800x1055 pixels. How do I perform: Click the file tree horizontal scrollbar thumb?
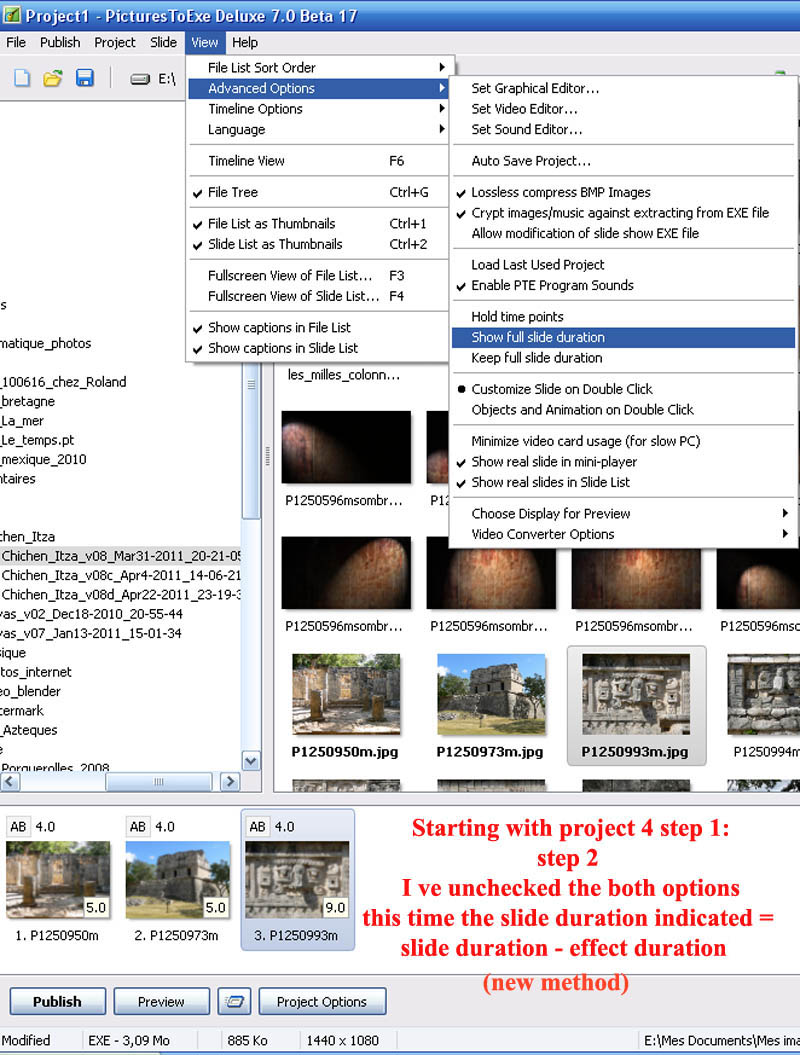coord(159,781)
